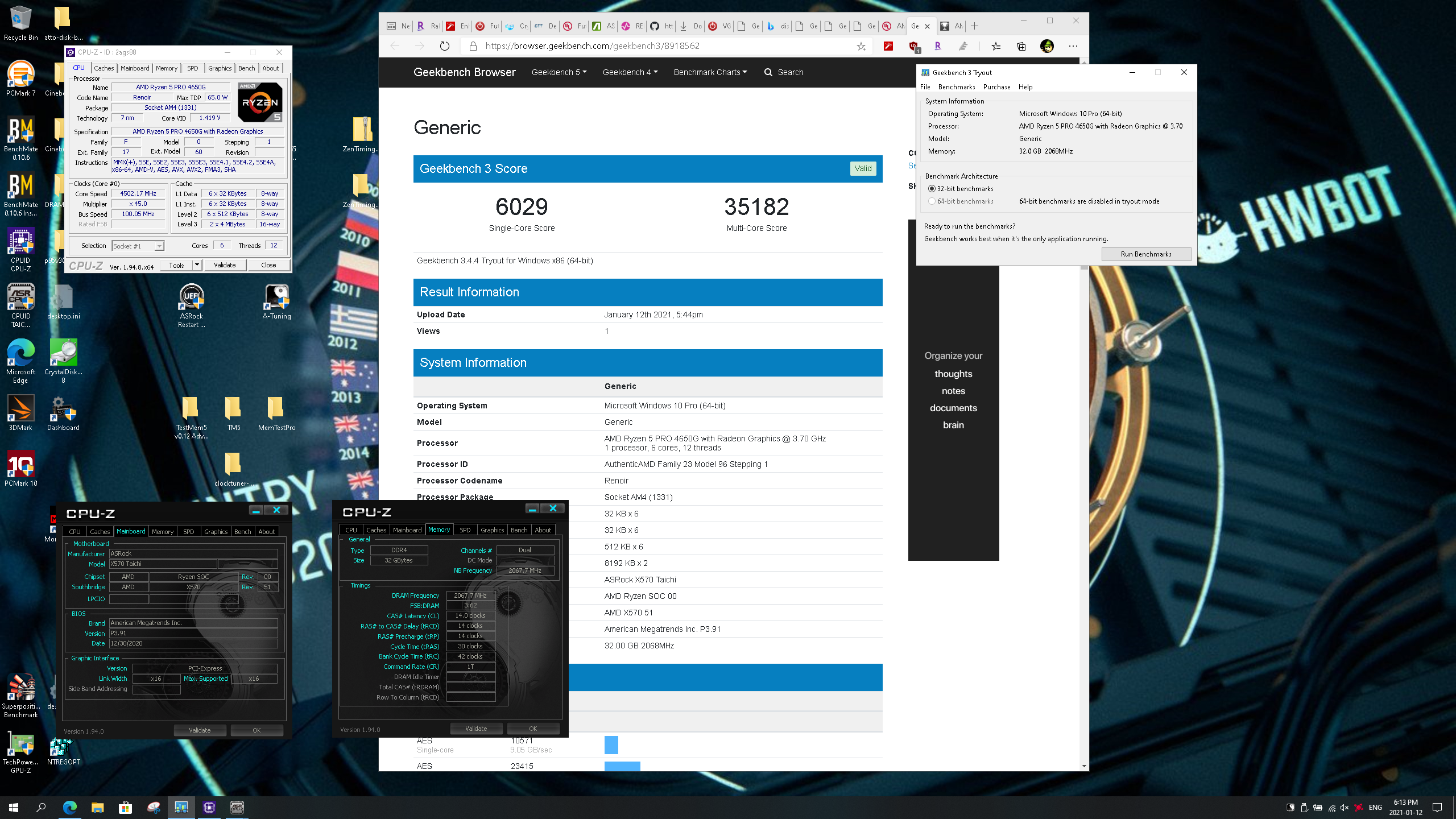Image resolution: width=1456 pixels, height=819 pixels.
Task: Open Dashboard desktop shortcut
Action: 63,413
